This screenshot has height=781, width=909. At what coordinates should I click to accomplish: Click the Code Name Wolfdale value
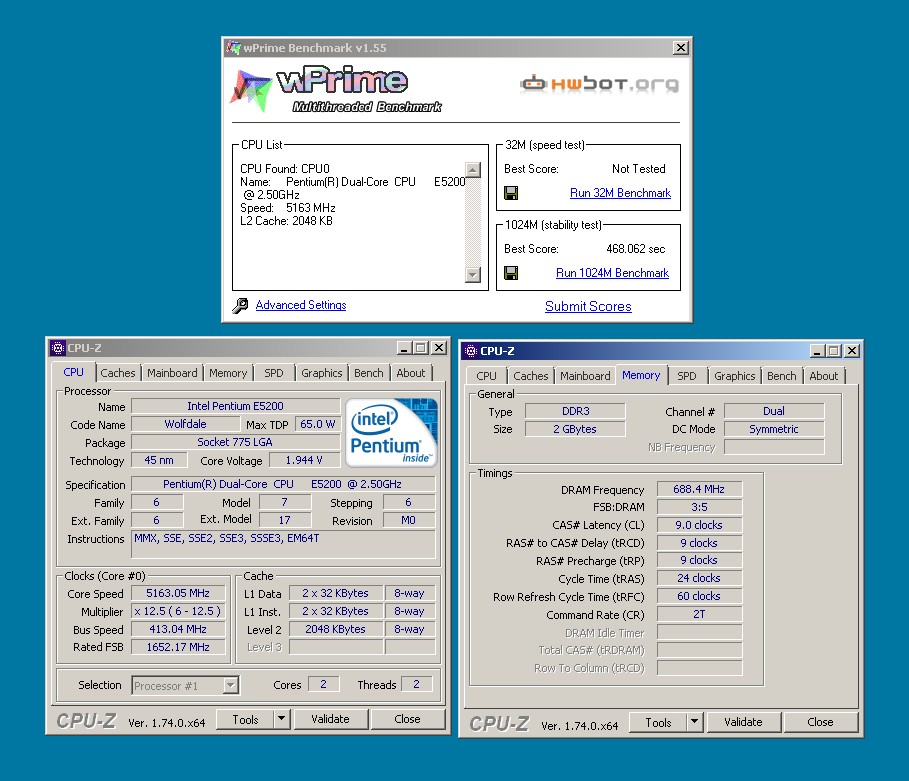tap(186, 424)
